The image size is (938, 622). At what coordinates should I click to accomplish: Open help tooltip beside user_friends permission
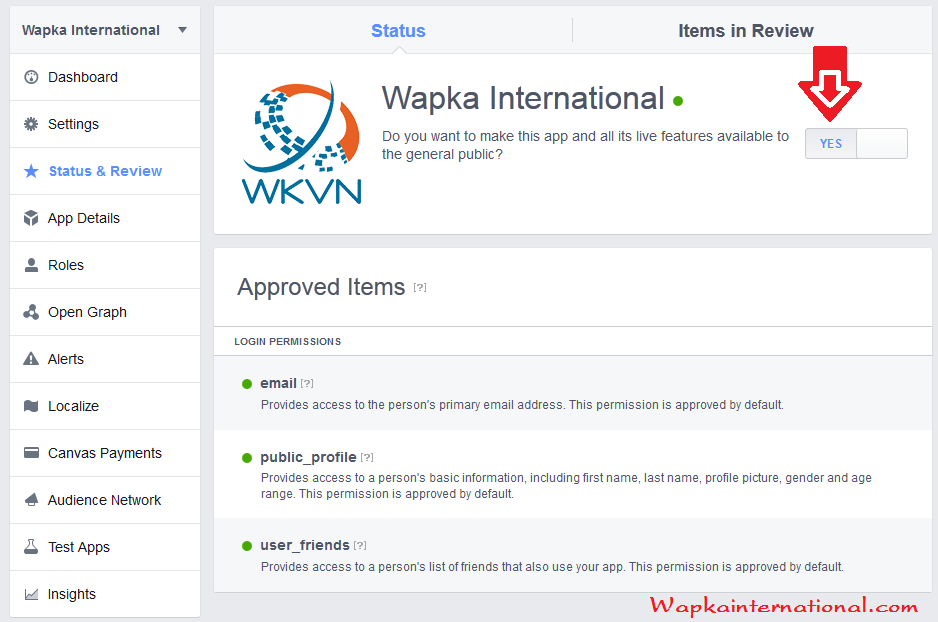click(360, 545)
